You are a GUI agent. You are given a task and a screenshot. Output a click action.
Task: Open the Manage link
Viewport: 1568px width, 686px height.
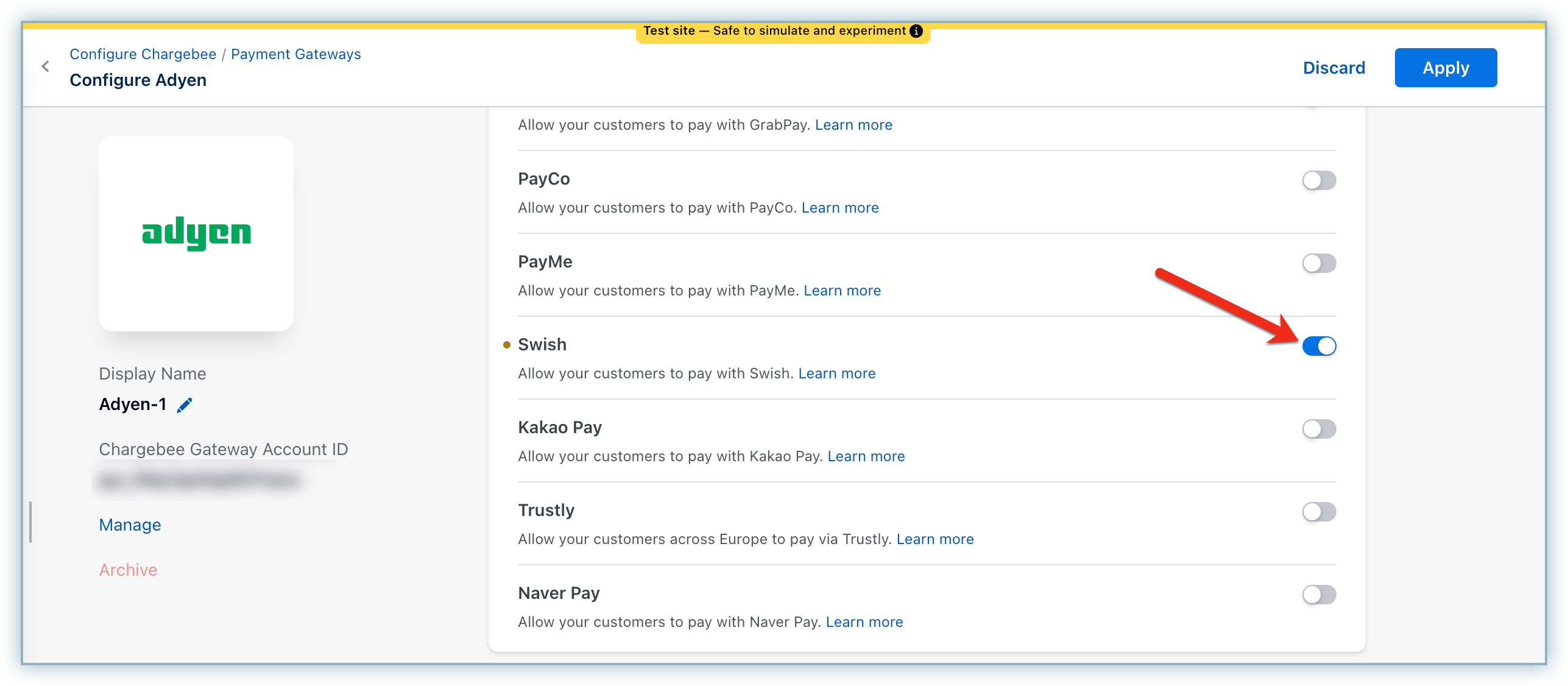(130, 525)
